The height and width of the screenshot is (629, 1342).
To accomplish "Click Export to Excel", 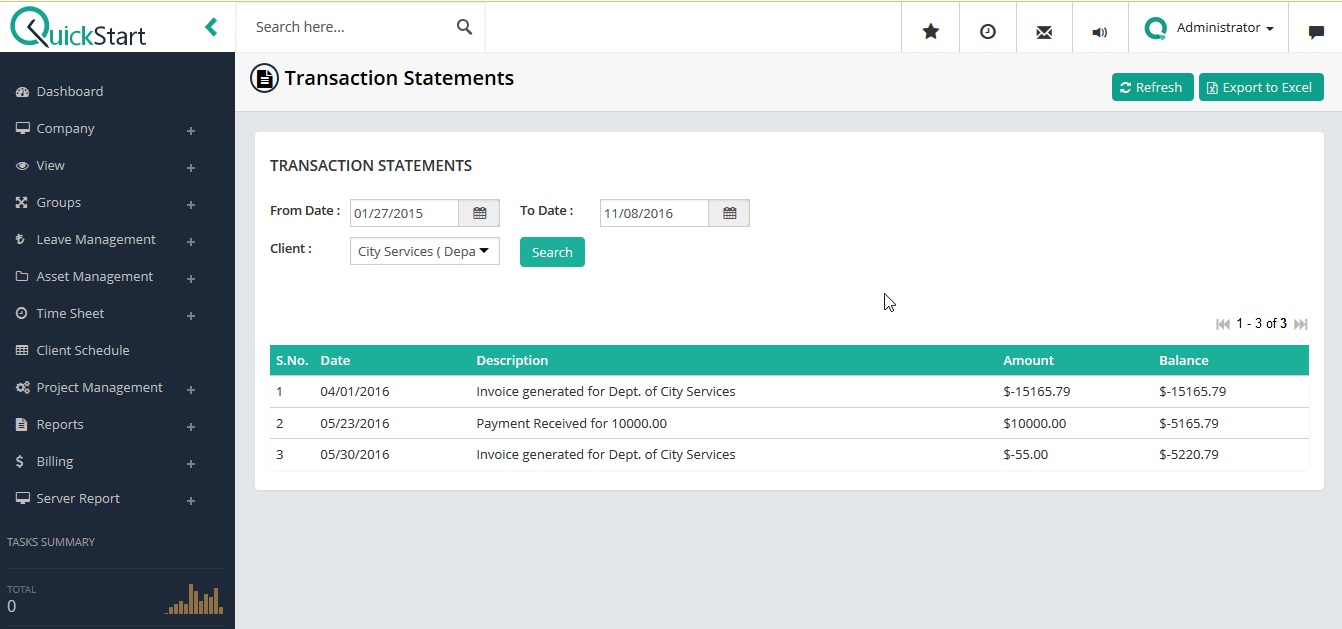I will [x=1260, y=87].
